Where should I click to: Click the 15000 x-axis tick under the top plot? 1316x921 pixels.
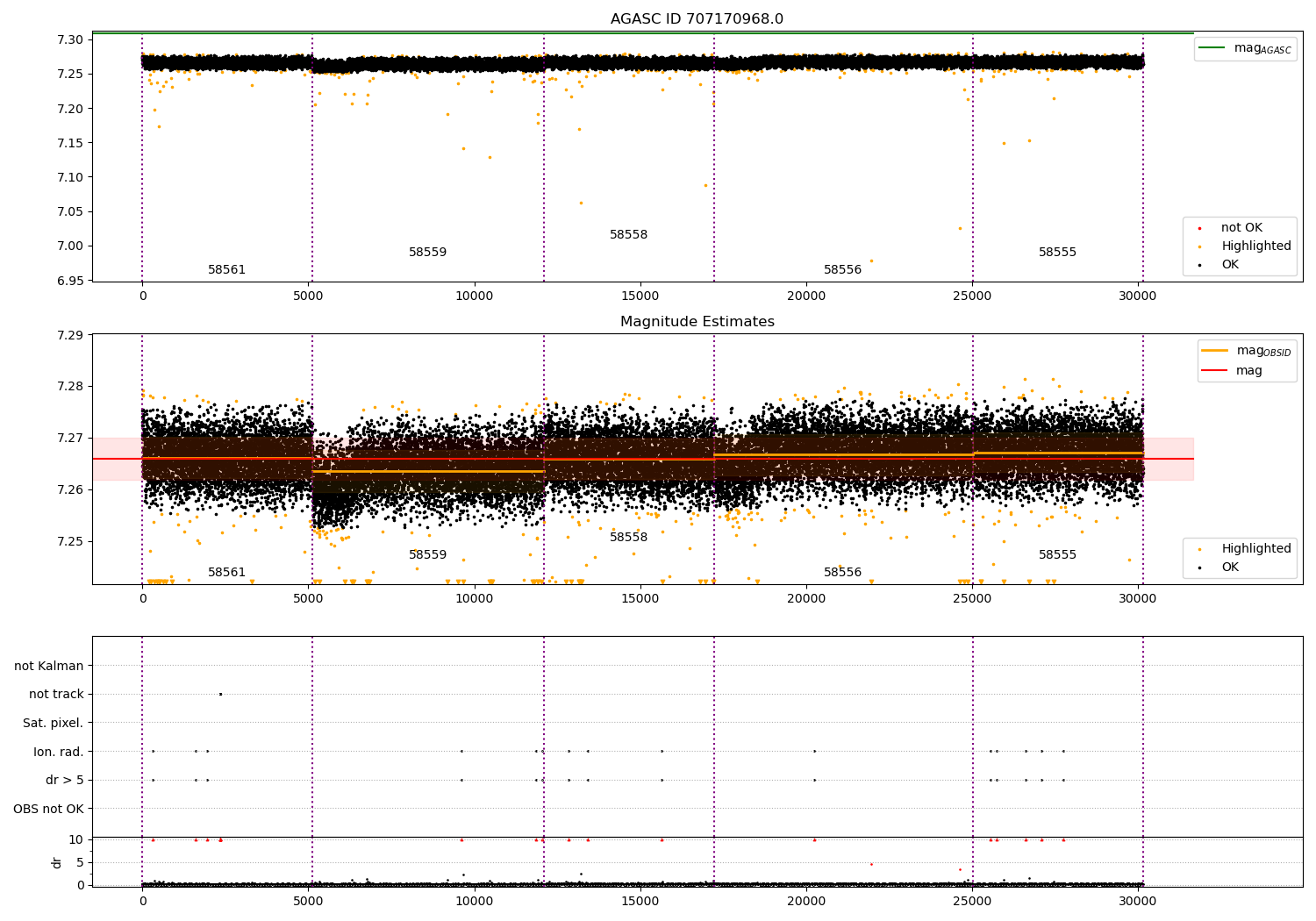(x=640, y=296)
